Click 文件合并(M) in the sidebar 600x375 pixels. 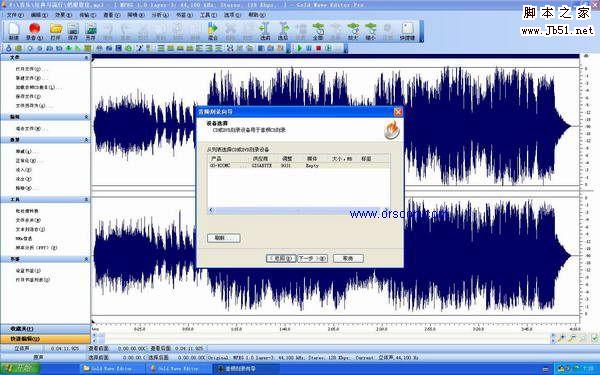(28, 220)
